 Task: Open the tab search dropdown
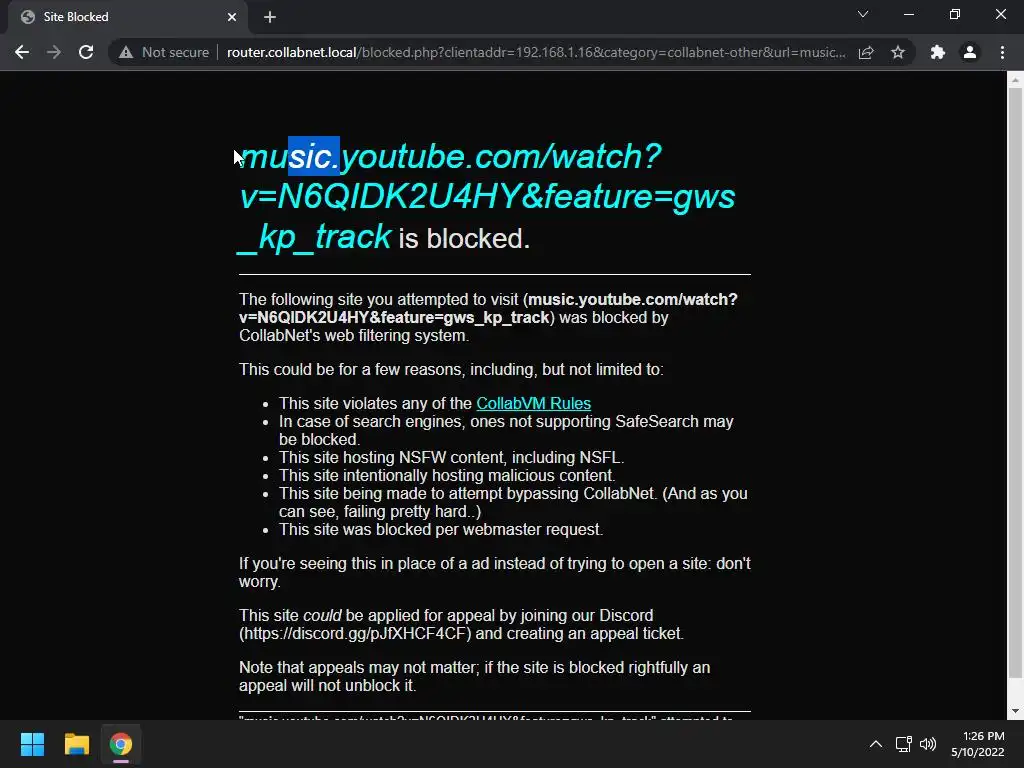863,14
